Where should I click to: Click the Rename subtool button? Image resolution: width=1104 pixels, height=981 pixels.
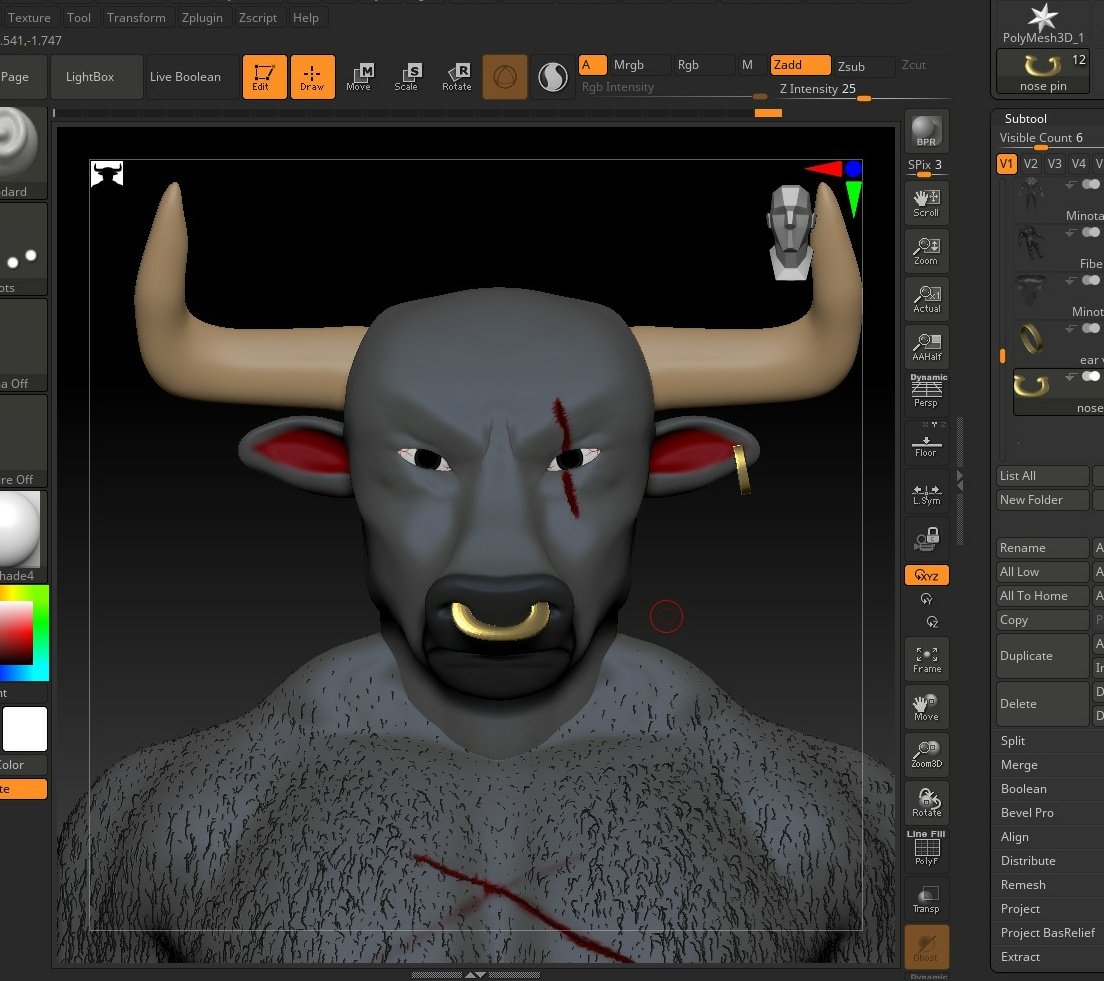pos(1043,547)
